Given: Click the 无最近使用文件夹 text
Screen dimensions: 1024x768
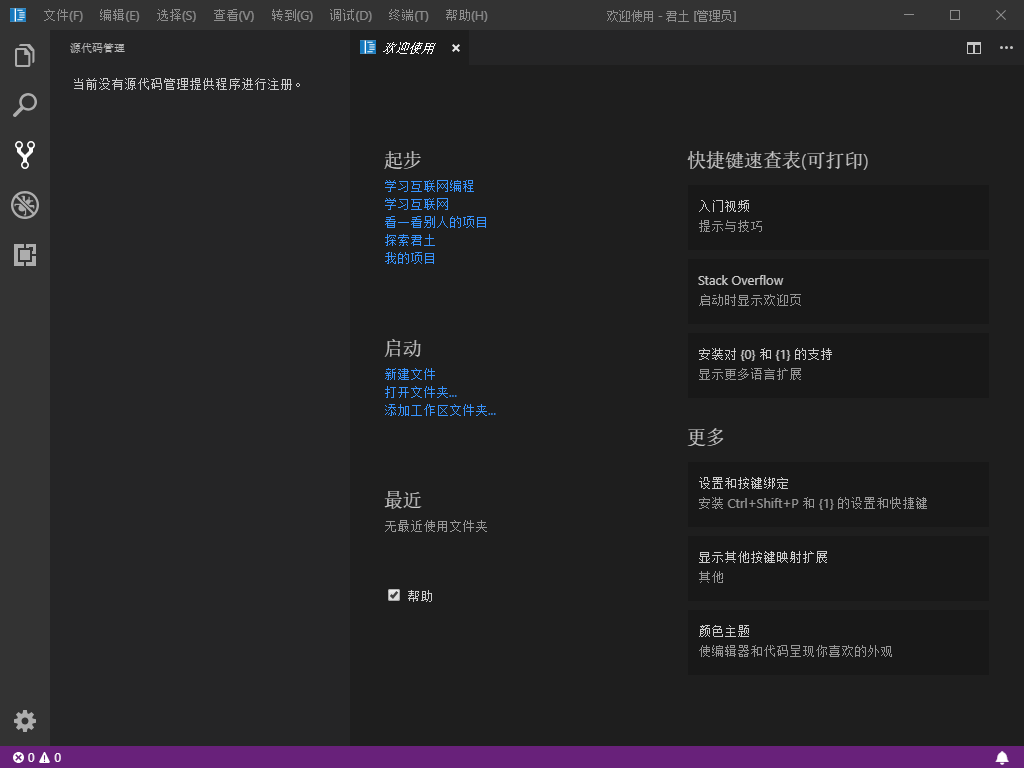Looking at the screenshot, I should click(x=436, y=526).
